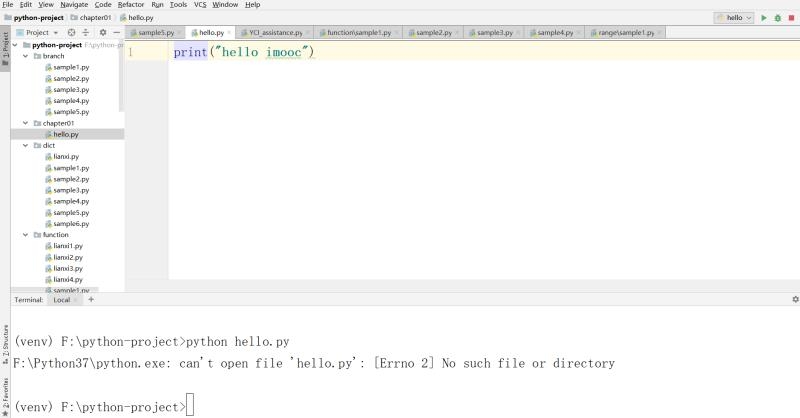The image size is (800, 418).
Task: Toggle the 2: Favorites tool window button
Action: [5, 396]
